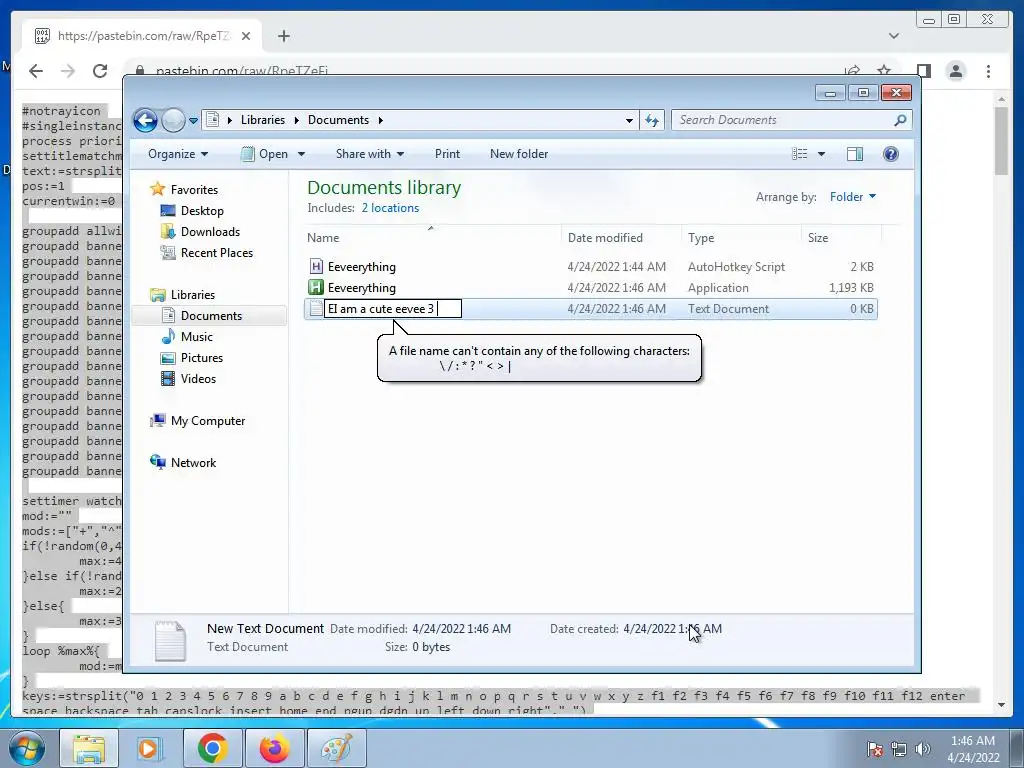Select Favorites in the navigation pane
The image size is (1024, 768).
pyautogui.click(x=185, y=189)
